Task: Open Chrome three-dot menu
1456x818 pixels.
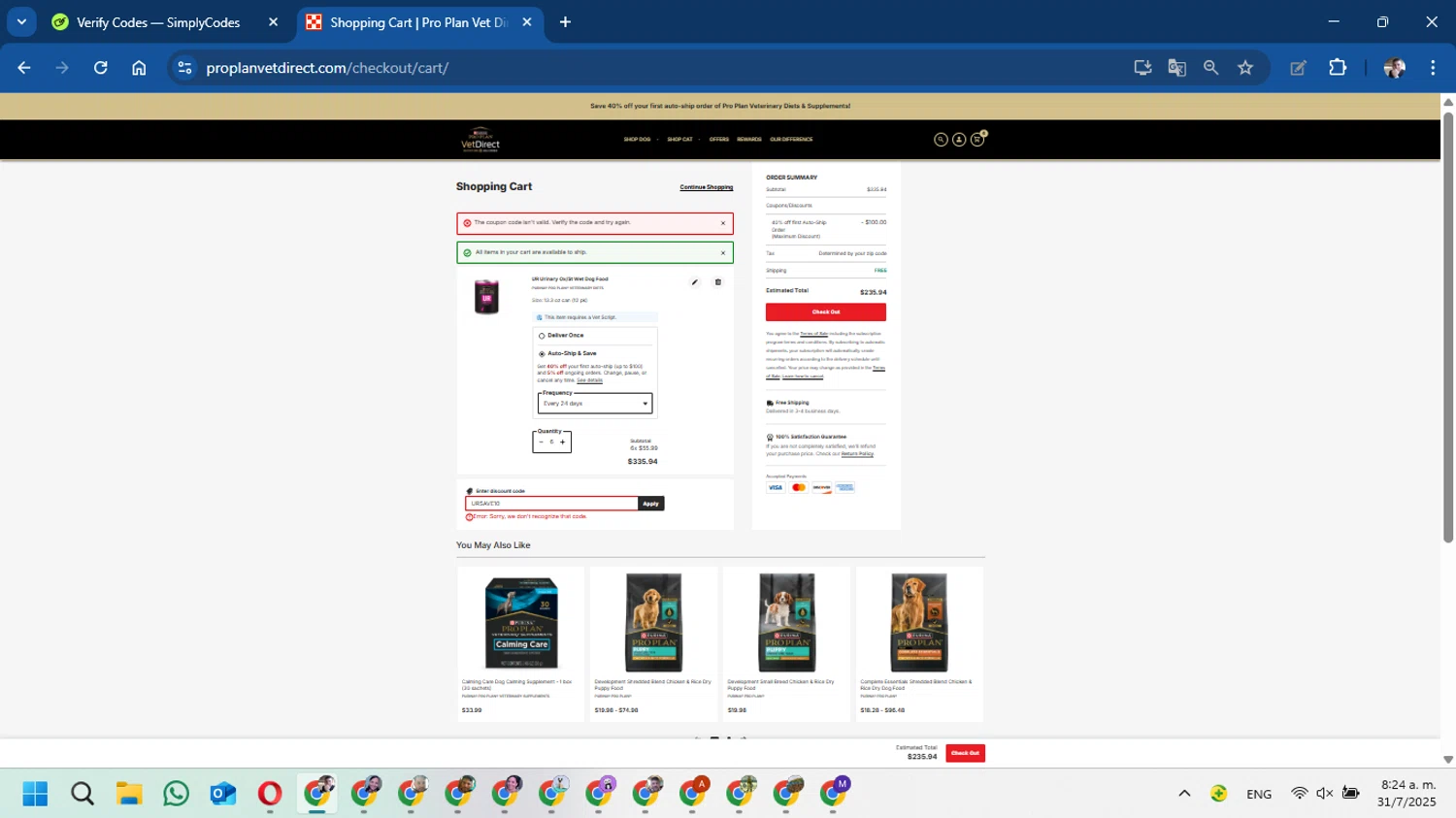Action: click(1433, 68)
